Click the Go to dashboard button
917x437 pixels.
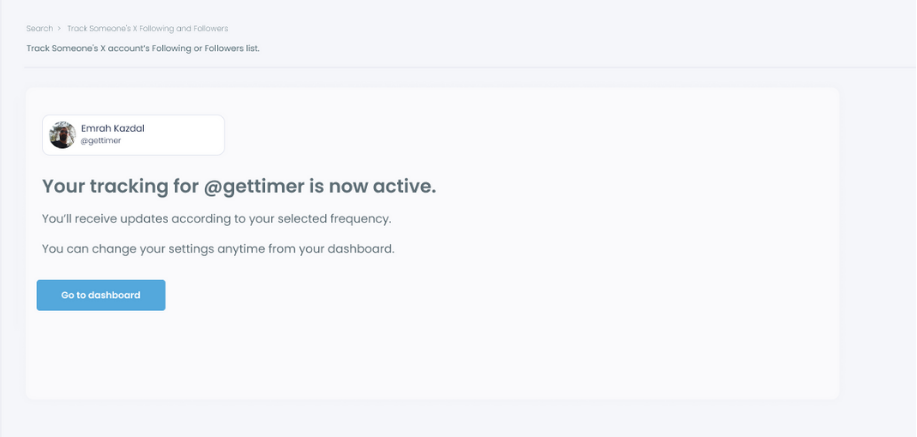coord(101,295)
